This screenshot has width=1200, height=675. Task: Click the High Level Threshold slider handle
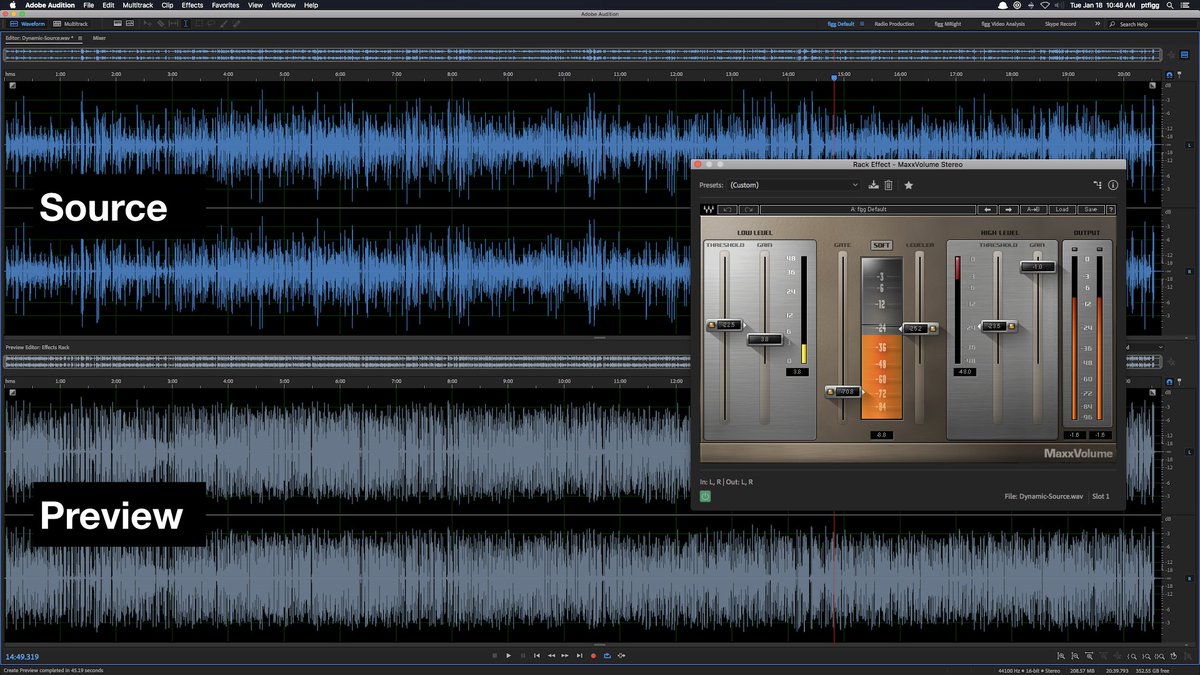996,326
